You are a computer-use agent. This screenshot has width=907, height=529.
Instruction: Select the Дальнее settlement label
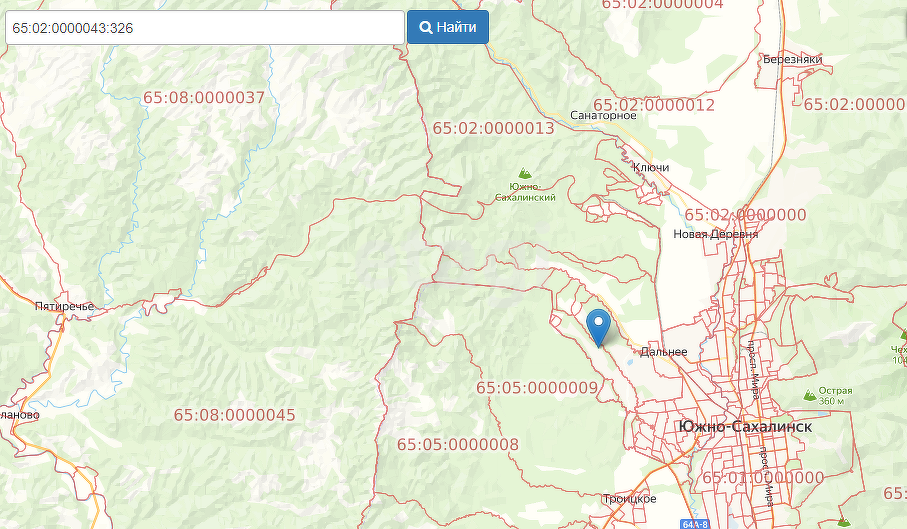tap(665, 352)
